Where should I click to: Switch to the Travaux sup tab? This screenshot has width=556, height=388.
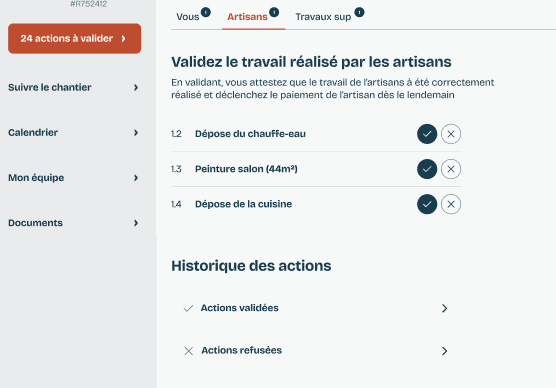pyautogui.click(x=323, y=17)
